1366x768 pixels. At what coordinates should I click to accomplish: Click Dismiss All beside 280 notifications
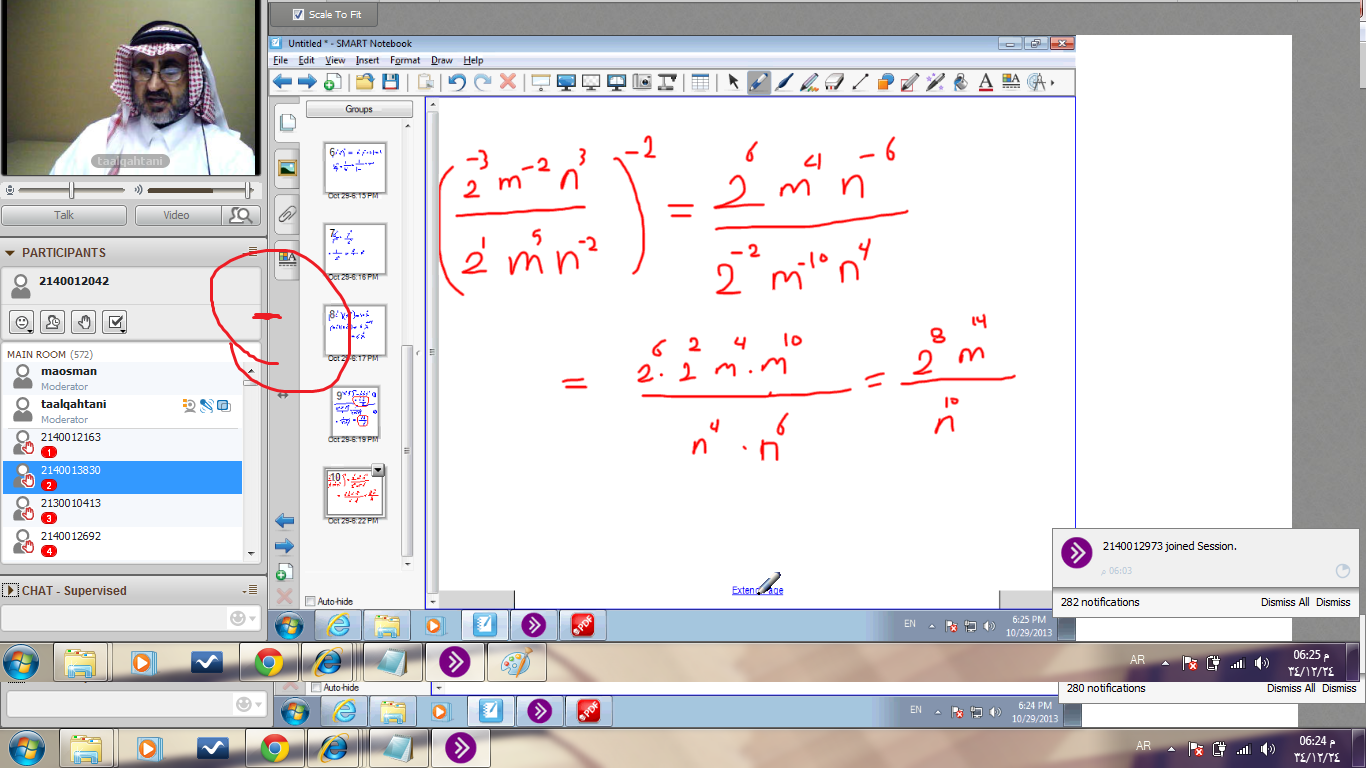click(1291, 688)
